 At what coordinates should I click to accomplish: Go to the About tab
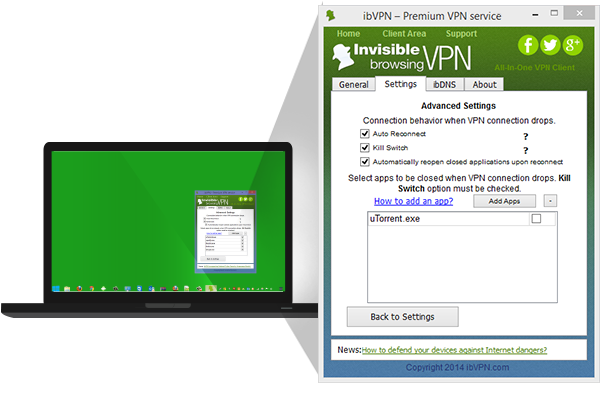tap(484, 84)
